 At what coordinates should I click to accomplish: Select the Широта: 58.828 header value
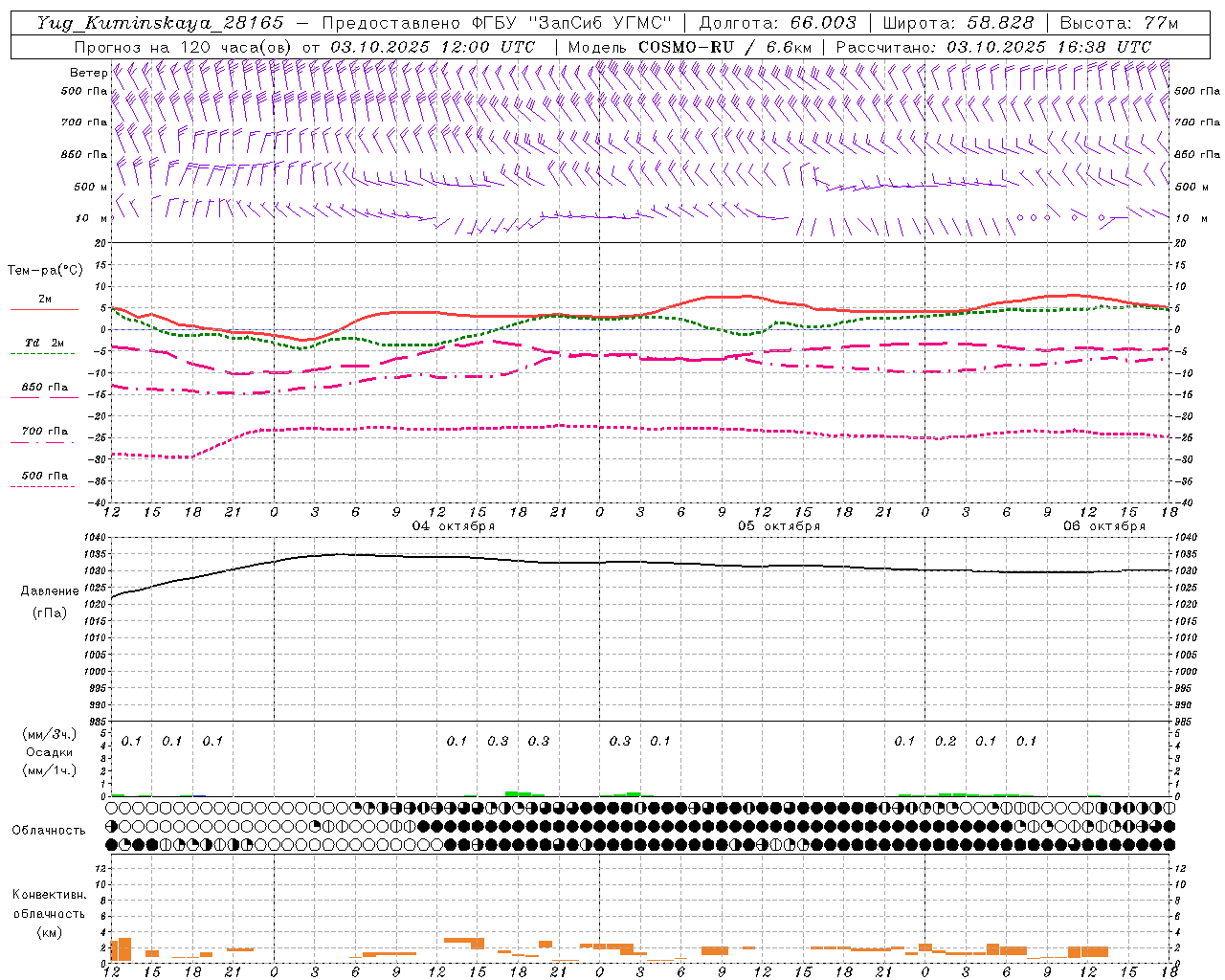pos(958,23)
